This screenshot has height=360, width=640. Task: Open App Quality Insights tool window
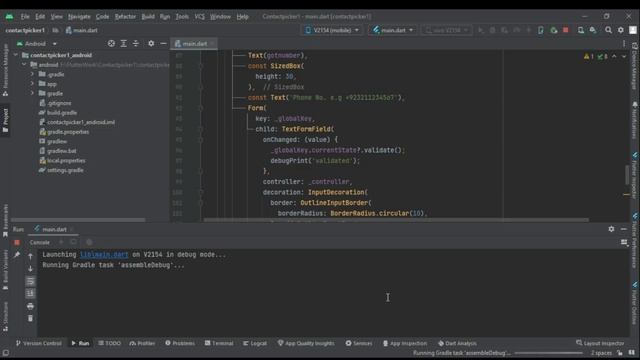point(306,343)
